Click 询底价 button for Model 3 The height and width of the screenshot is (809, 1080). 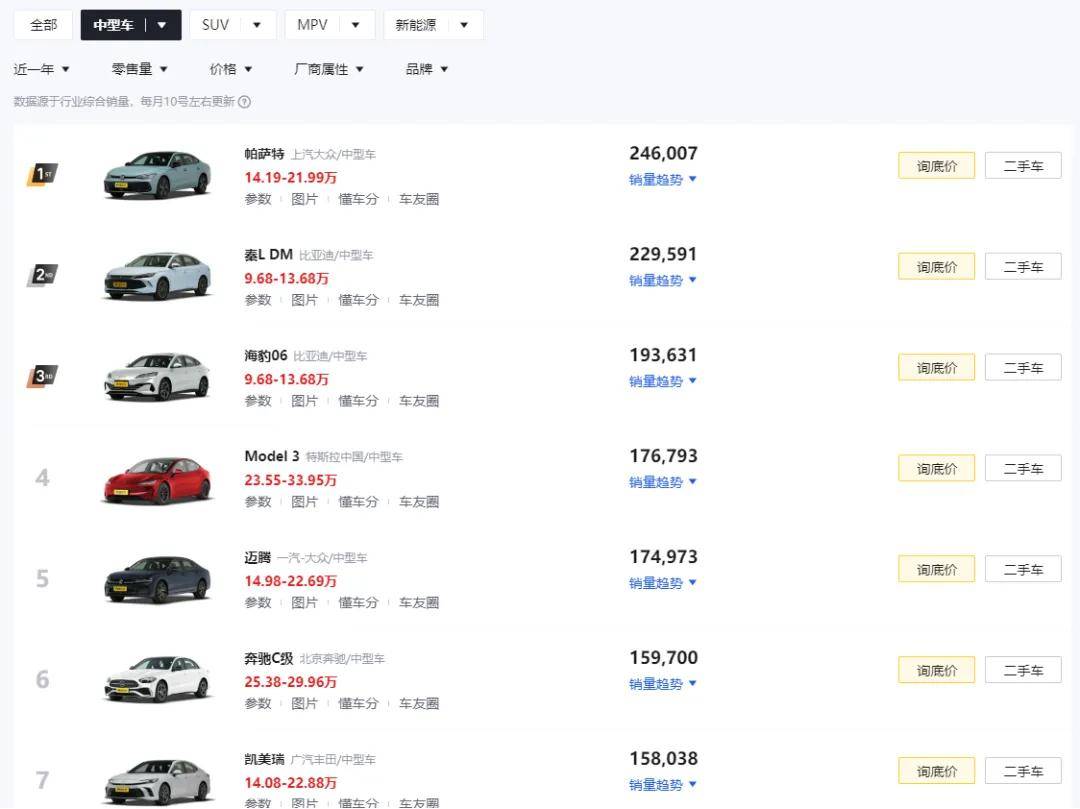(937, 468)
